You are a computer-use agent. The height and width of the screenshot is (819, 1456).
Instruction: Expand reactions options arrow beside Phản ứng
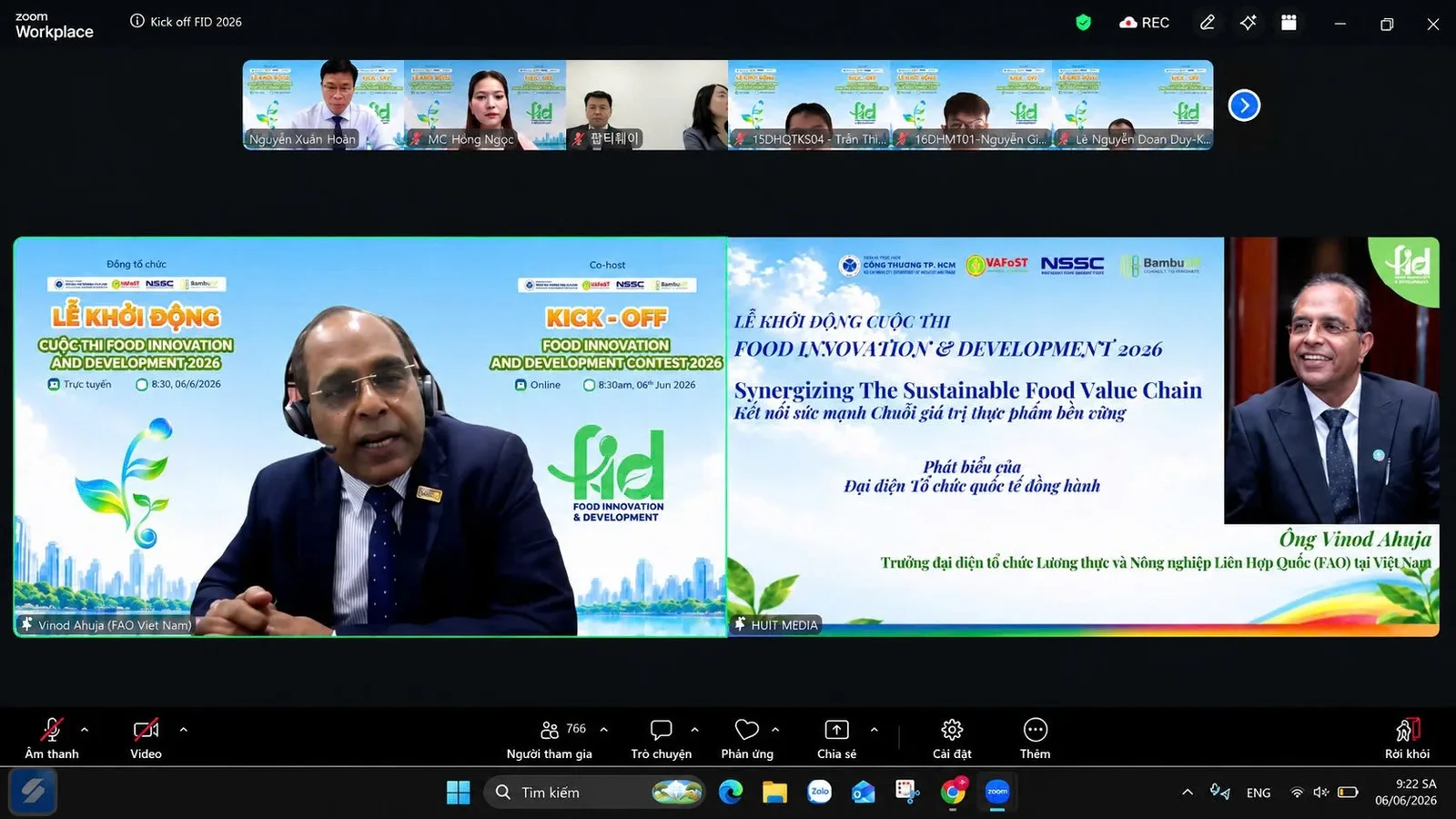[775, 730]
